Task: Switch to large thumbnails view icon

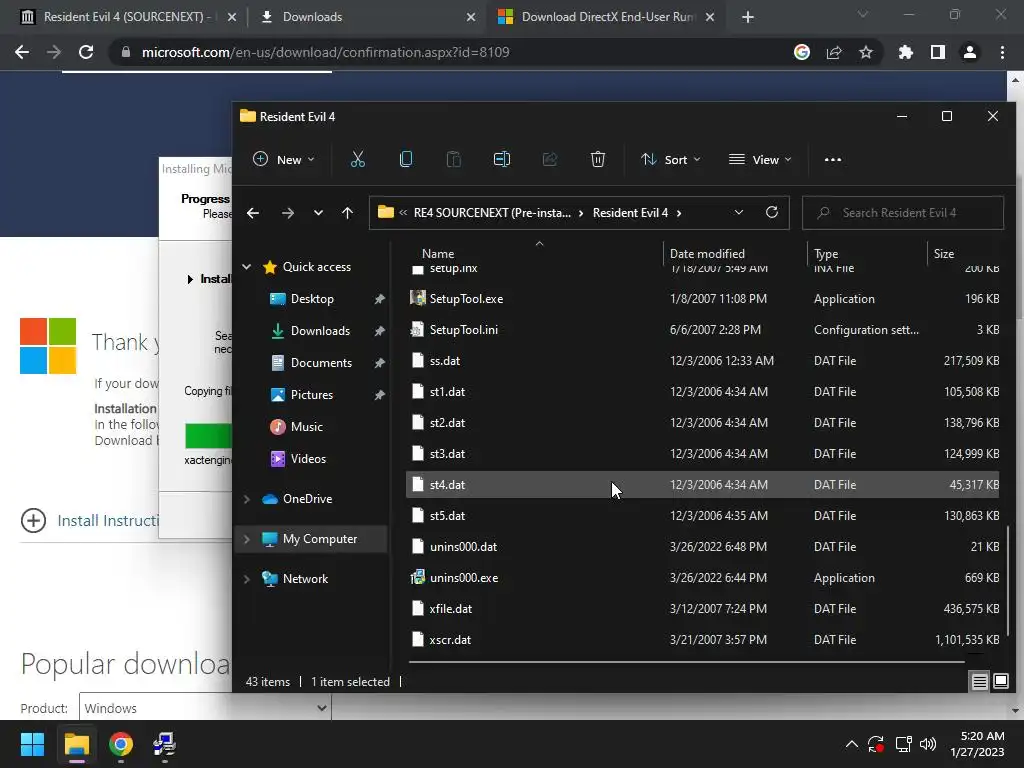Action: 1000,682
